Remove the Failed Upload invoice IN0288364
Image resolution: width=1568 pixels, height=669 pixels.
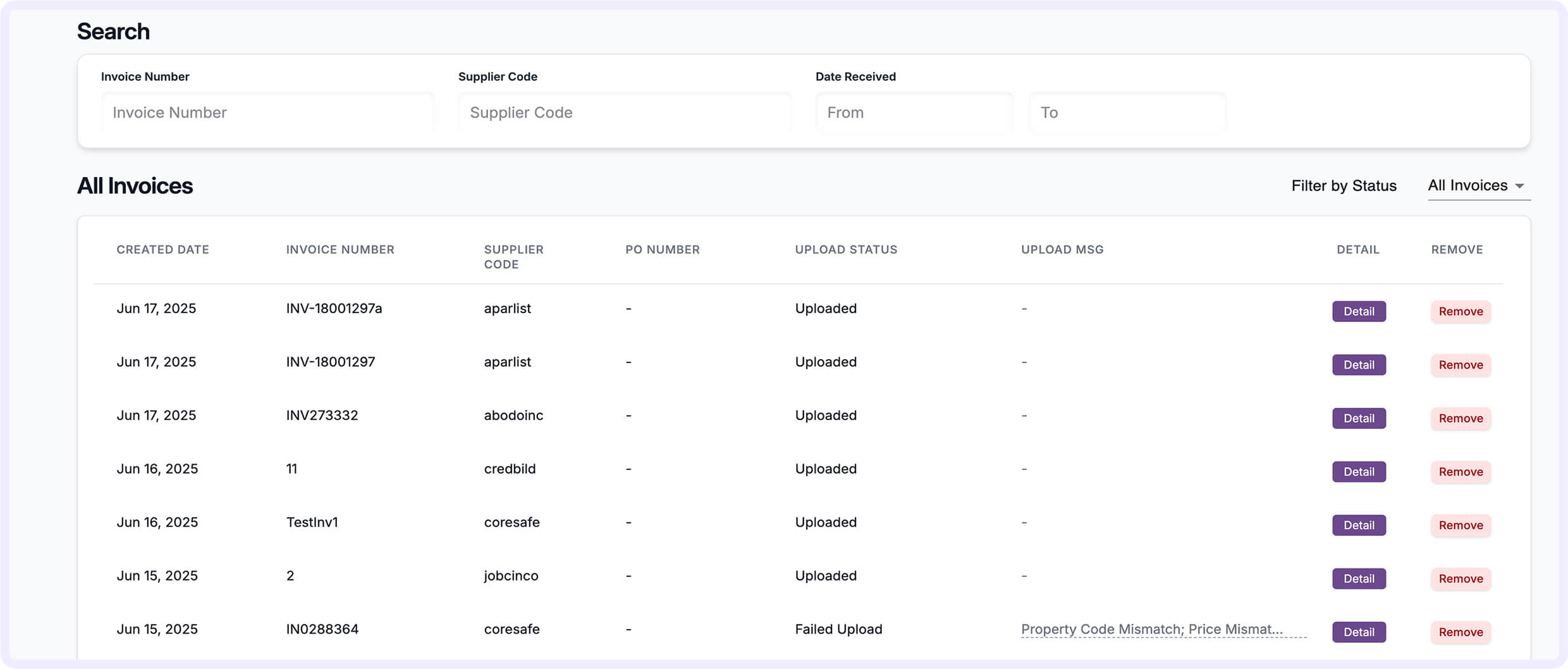(x=1460, y=632)
